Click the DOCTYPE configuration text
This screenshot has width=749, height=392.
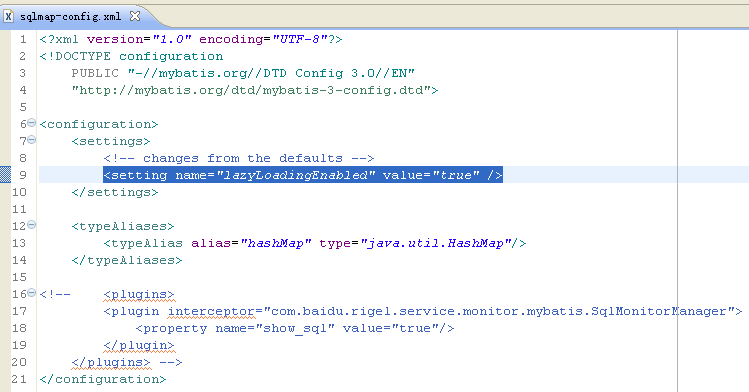131,56
